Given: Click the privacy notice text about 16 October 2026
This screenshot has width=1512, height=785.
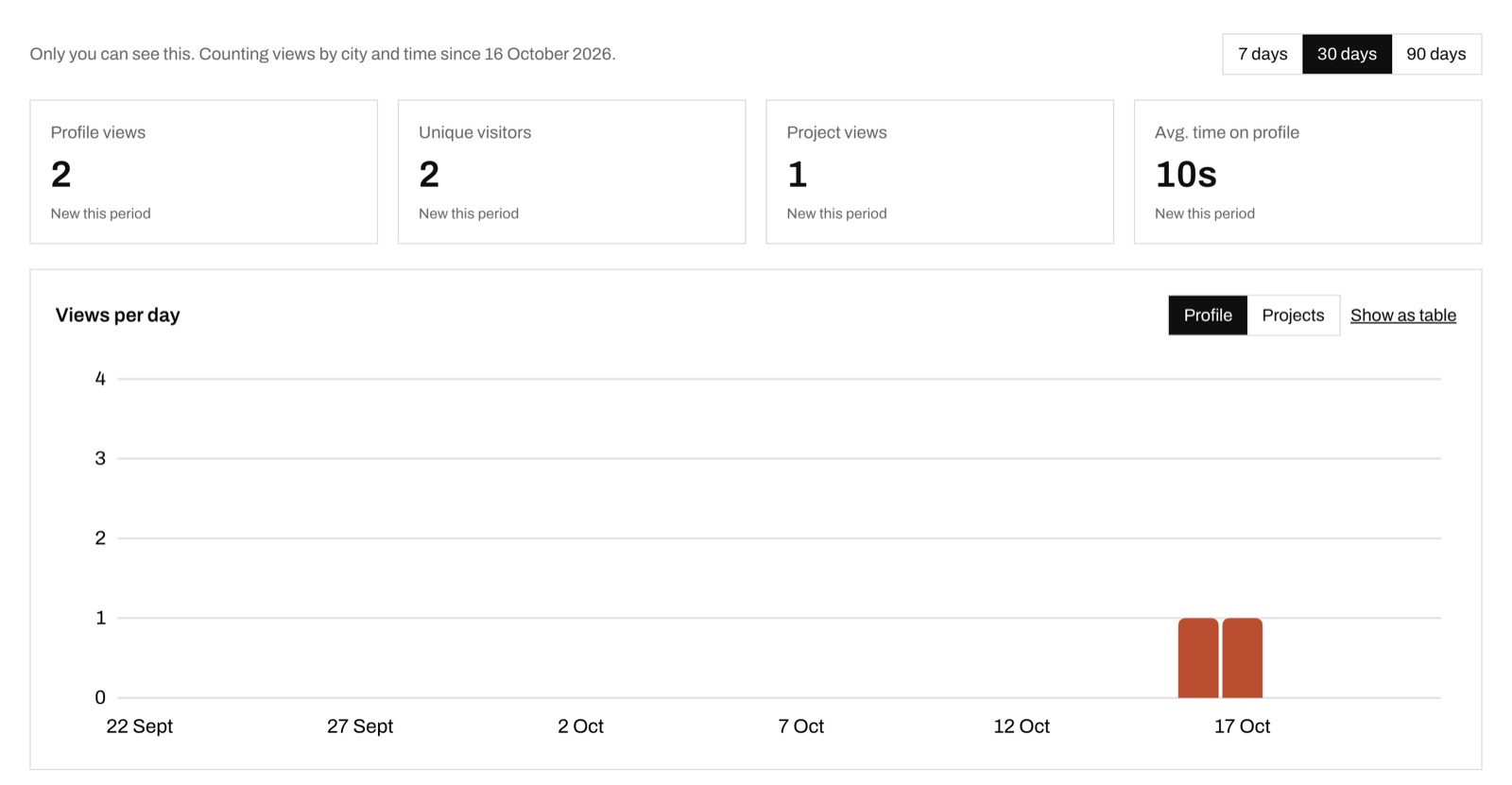Looking at the screenshot, I should pyautogui.click(x=322, y=54).
